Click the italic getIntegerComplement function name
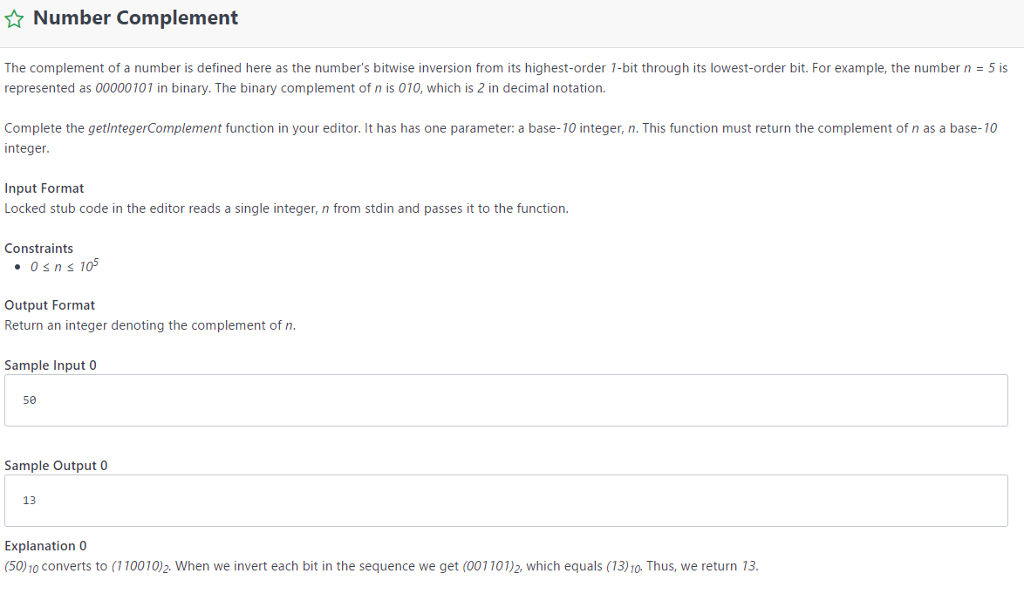1024x594 pixels. click(155, 129)
